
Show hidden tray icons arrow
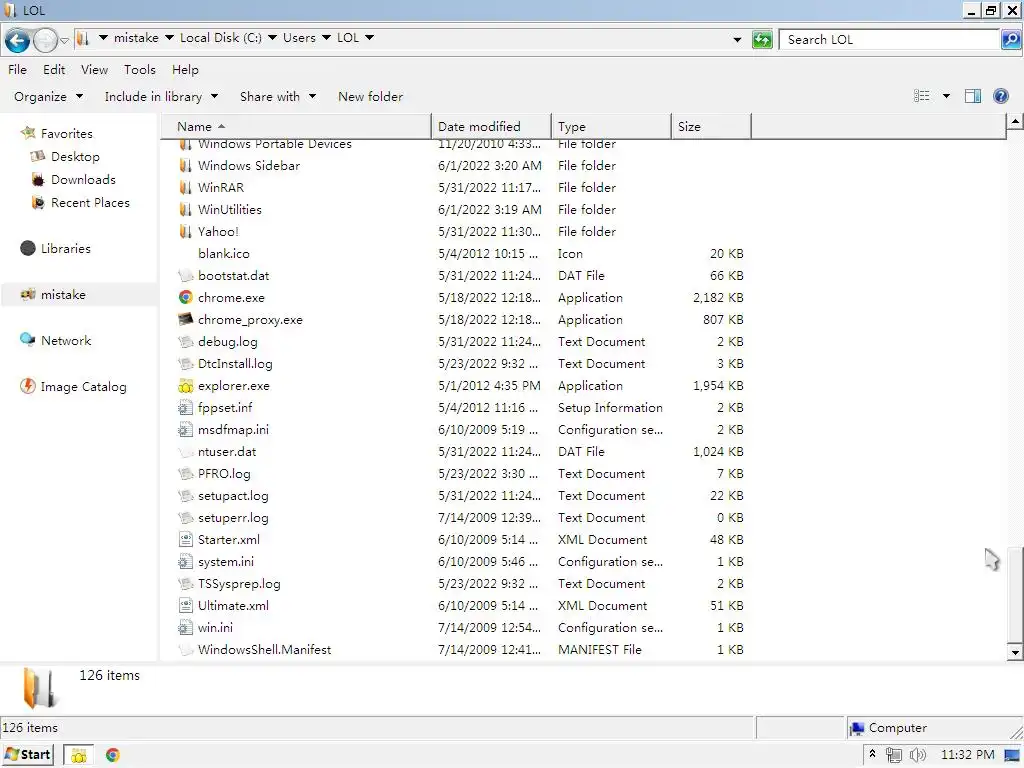872,754
